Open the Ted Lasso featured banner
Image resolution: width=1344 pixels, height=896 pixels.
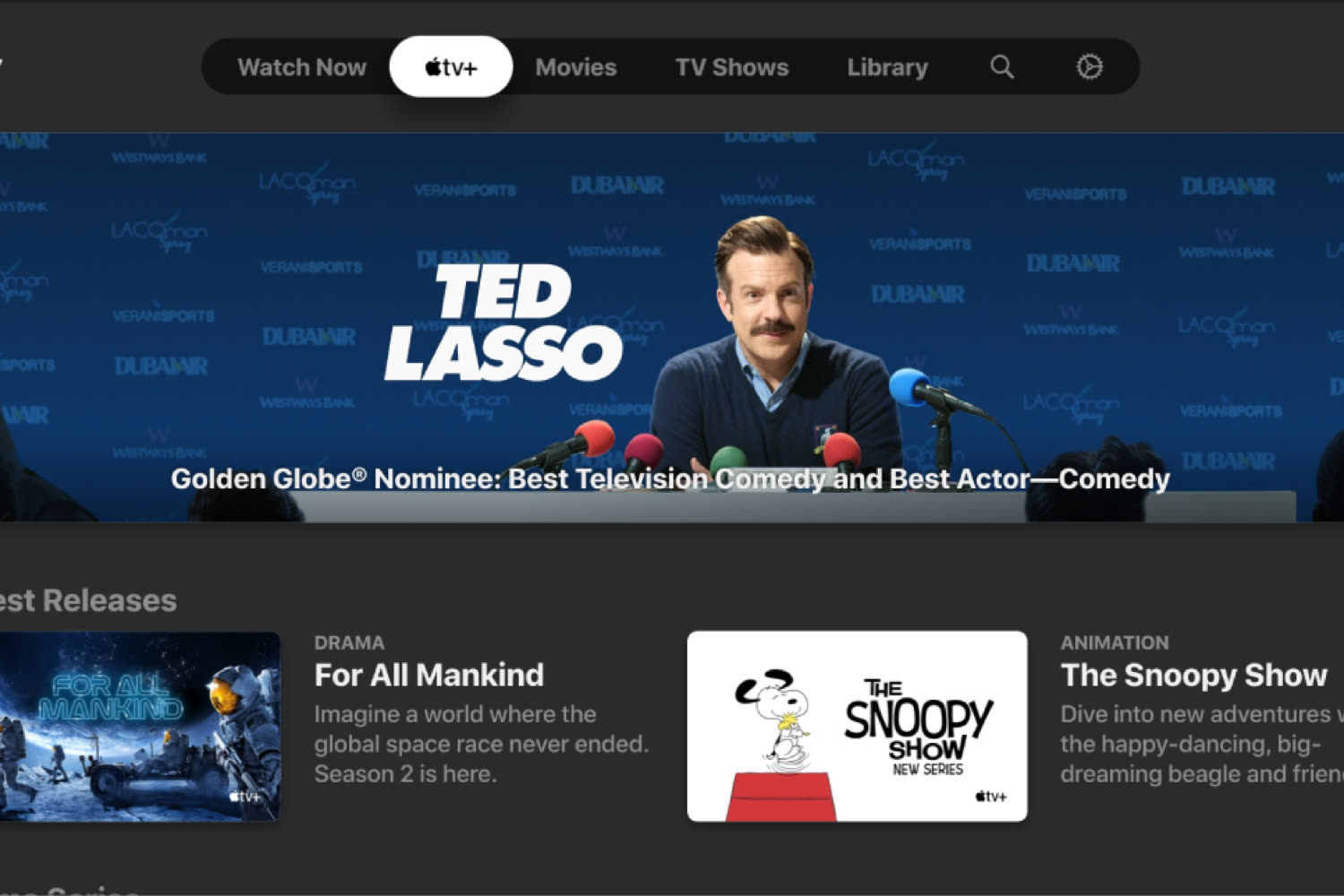pos(672,327)
